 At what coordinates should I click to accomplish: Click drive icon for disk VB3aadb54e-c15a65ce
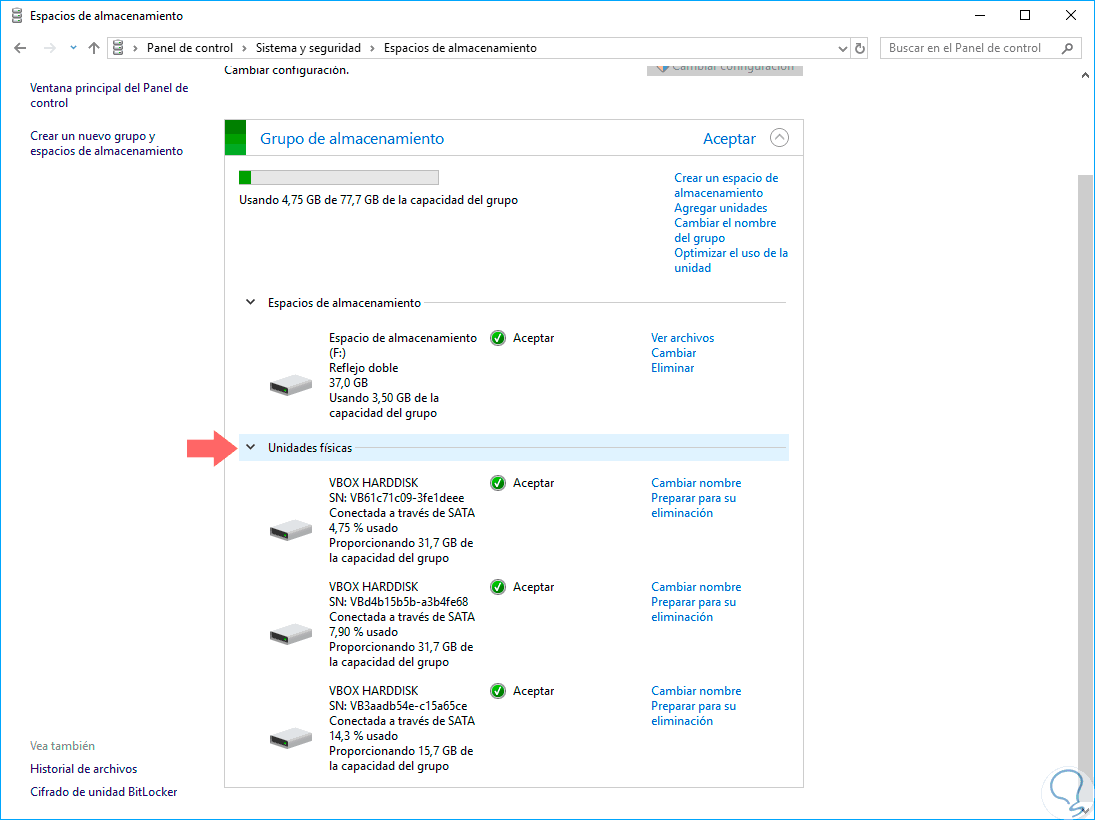coord(291,738)
